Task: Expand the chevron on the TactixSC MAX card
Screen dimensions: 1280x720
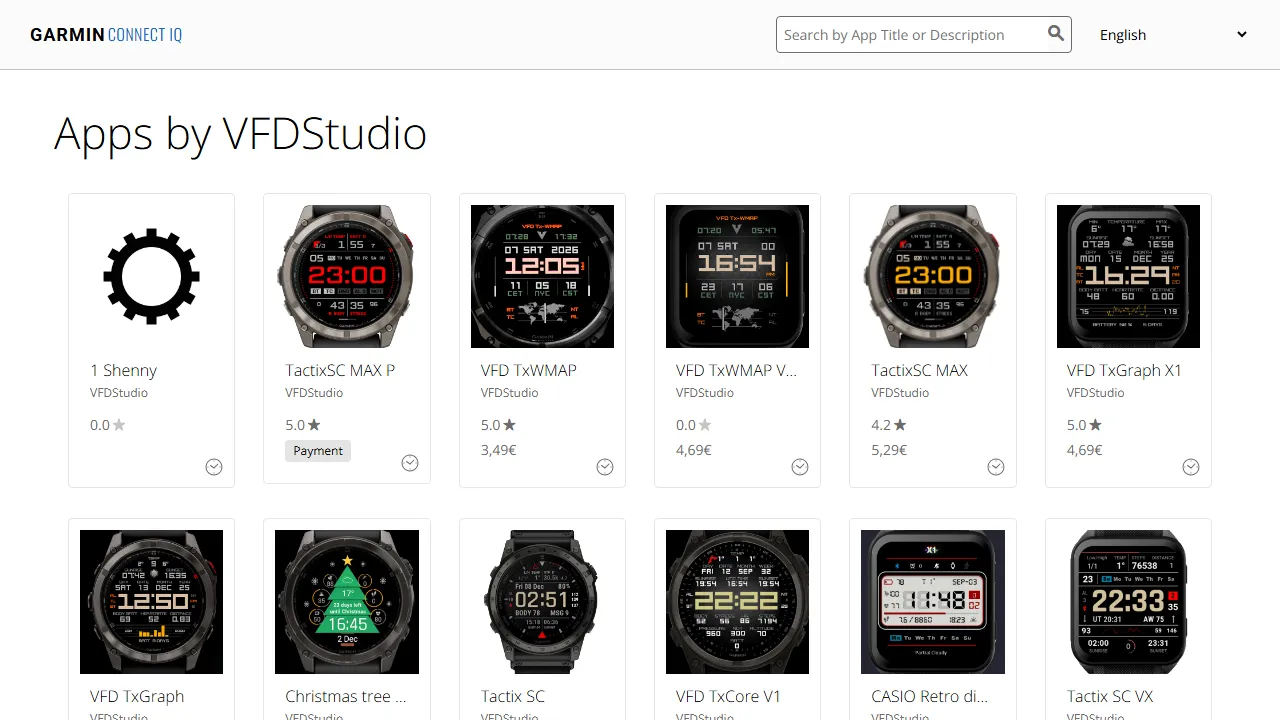Action: (995, 466)
